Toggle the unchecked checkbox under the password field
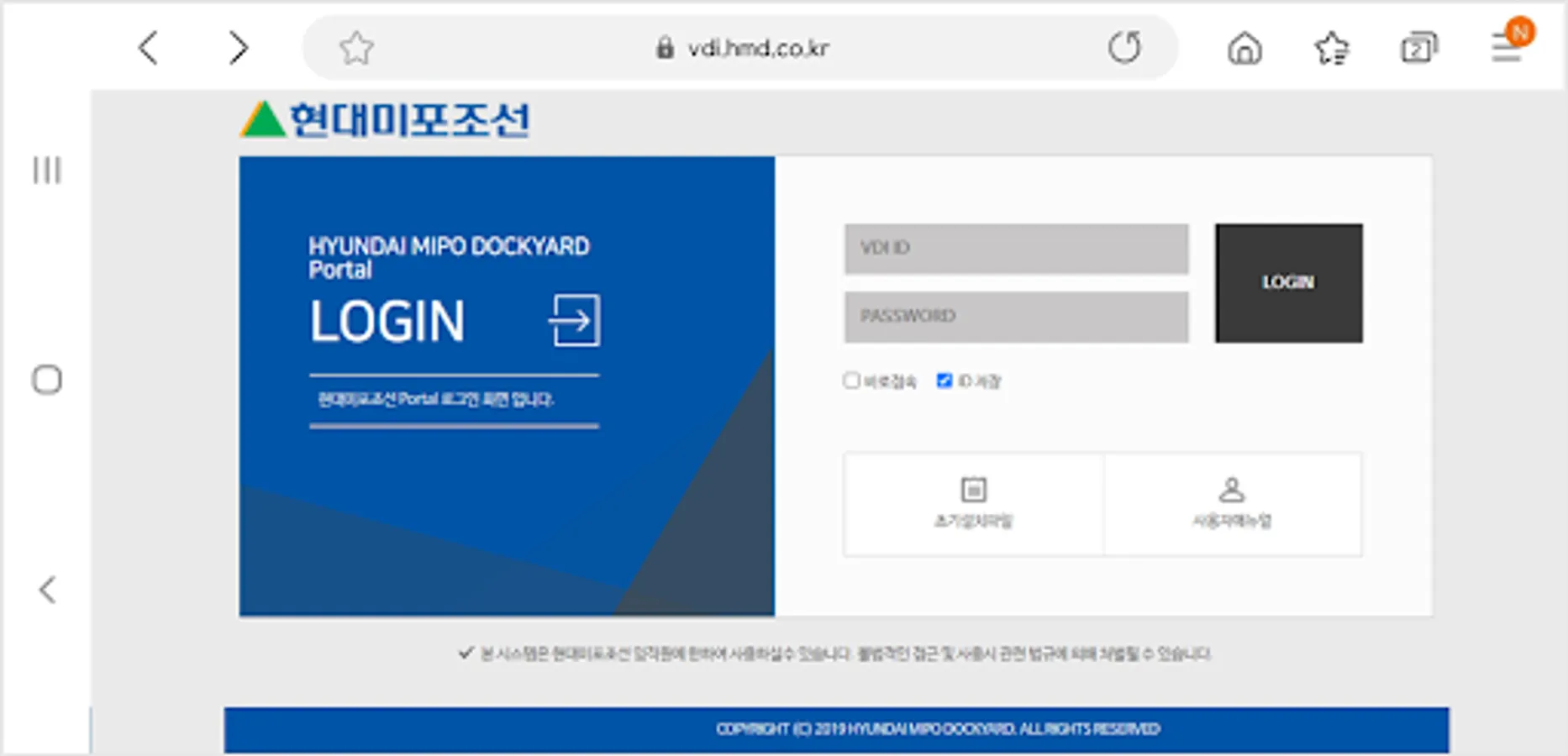This screenshot has height=756, width=1568. (851, 381)
